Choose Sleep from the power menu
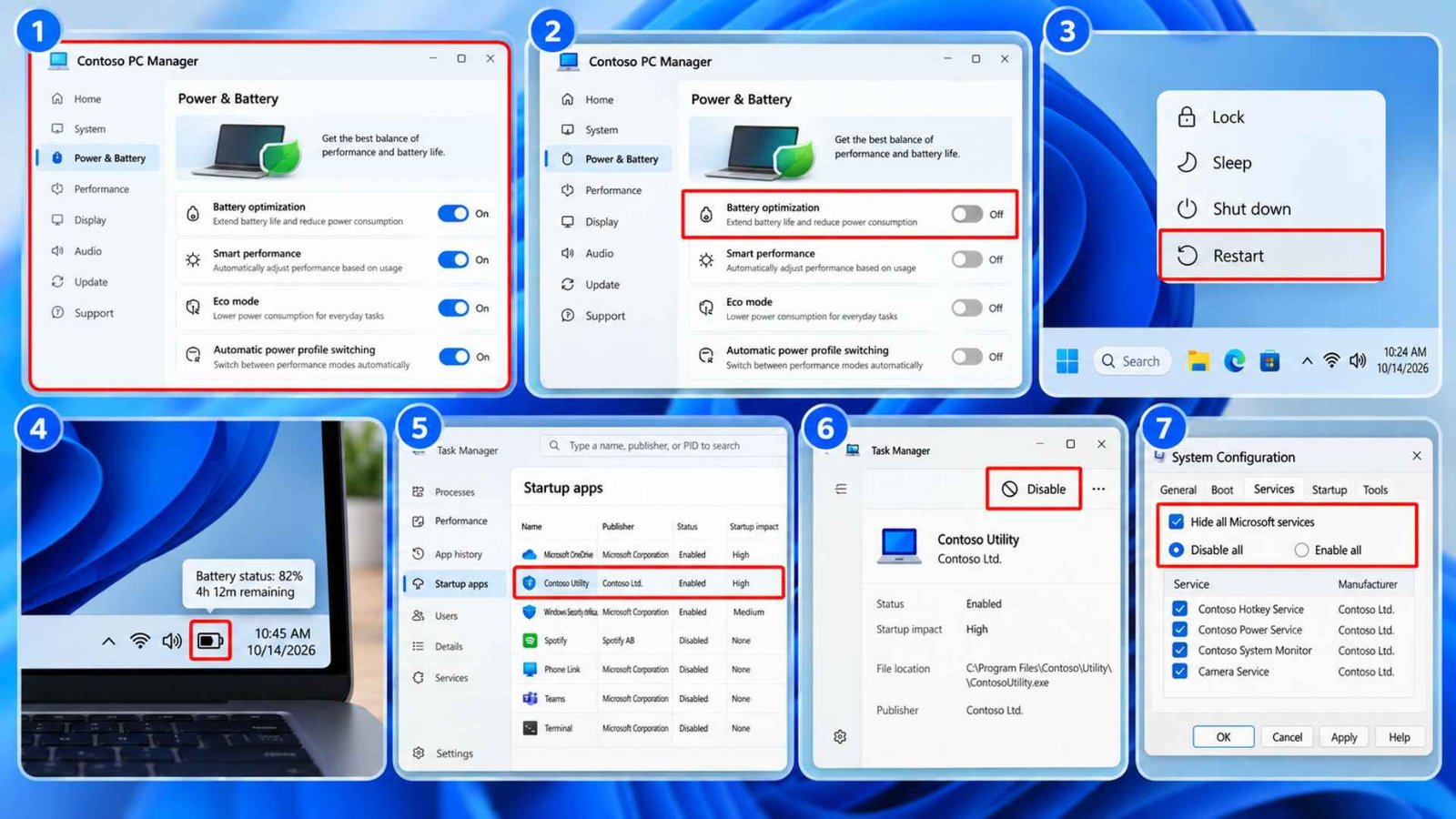The height and width of the screenshot is (819, 1456). [x=1270, y=163]
